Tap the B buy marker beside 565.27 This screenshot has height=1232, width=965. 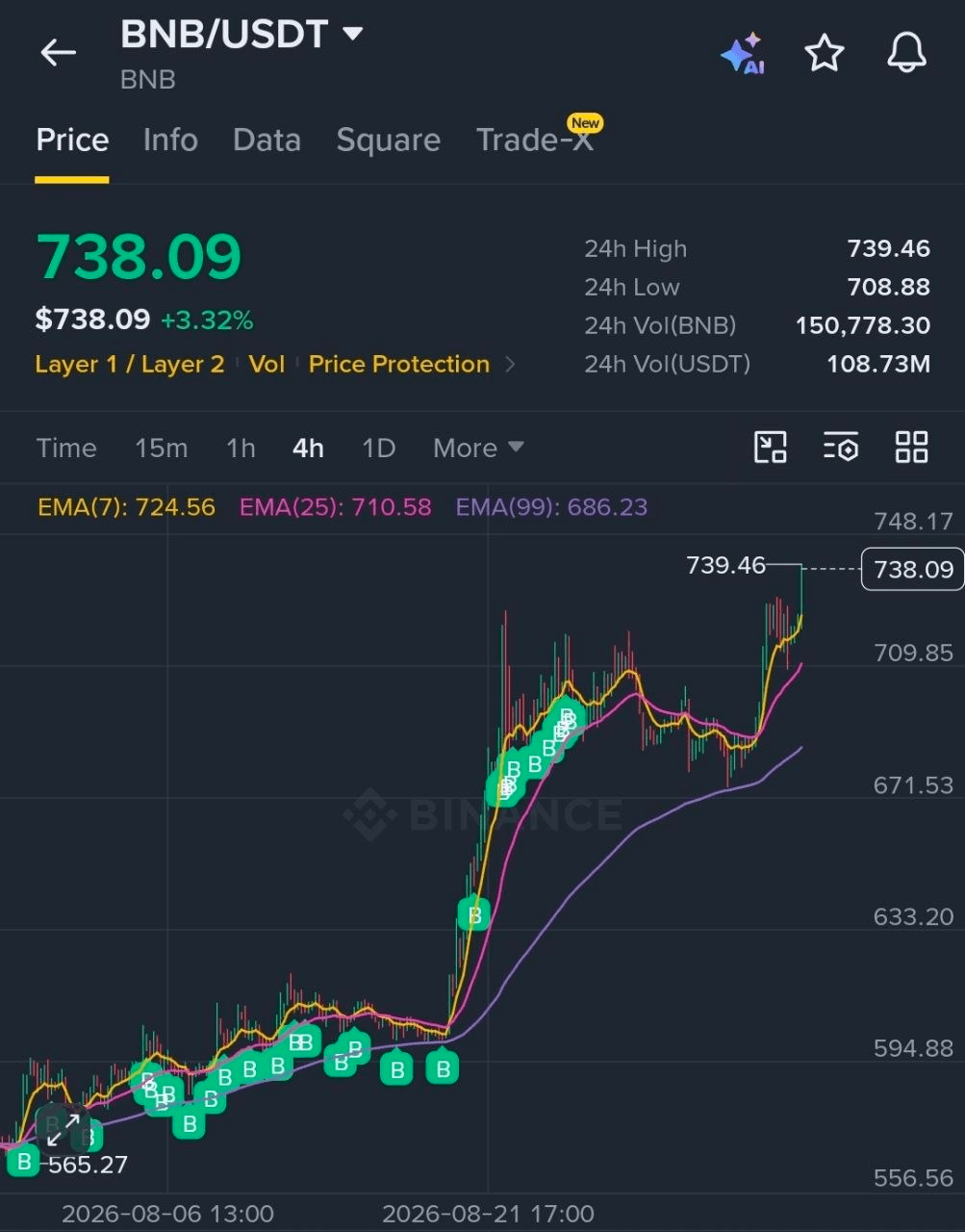pyautogui.click(x=24, y=1162)
